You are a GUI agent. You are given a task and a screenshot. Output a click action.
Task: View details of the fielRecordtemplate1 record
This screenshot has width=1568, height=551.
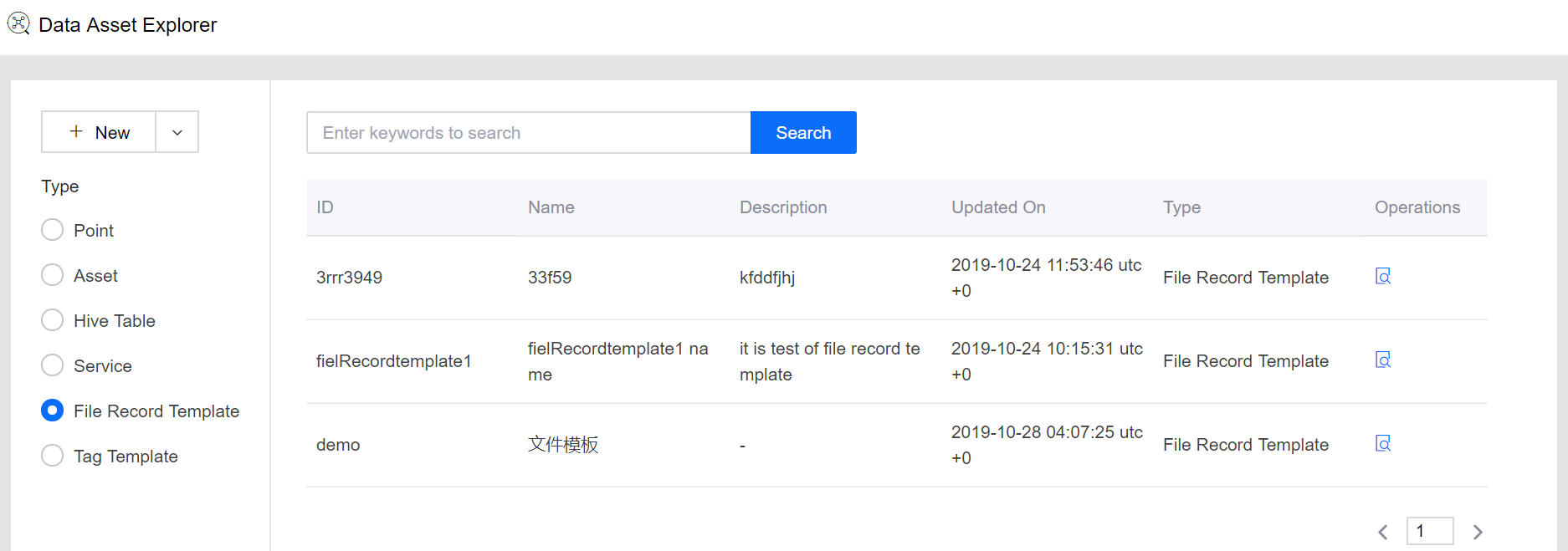coord(1382,360)
